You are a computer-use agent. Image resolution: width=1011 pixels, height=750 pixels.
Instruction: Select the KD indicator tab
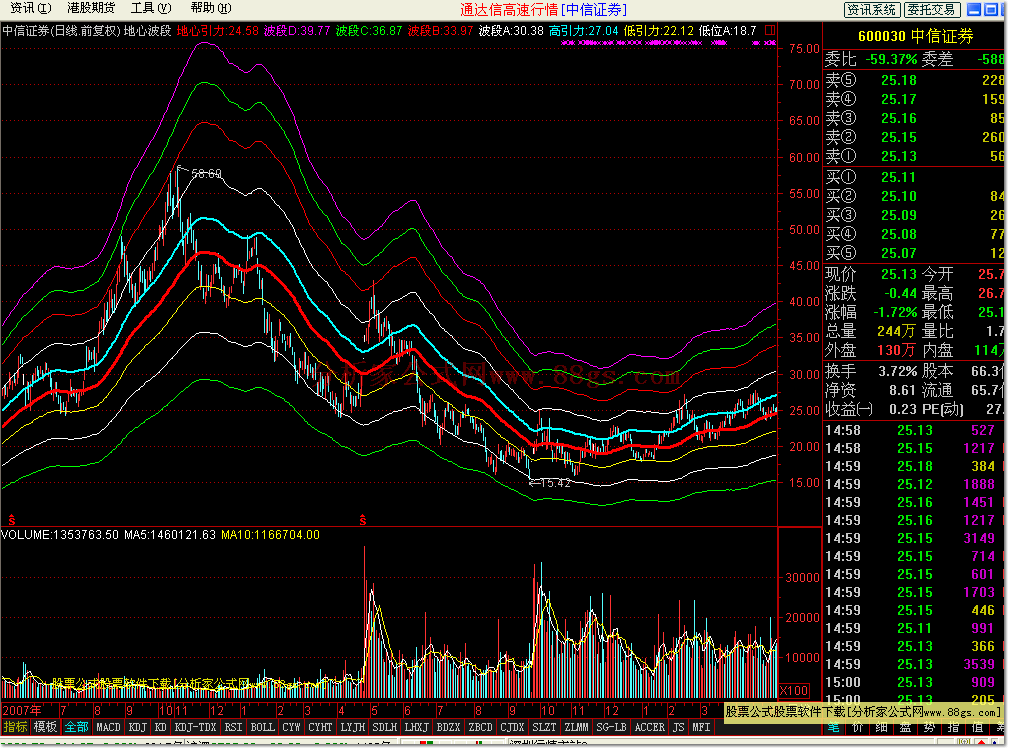(161, 727)
